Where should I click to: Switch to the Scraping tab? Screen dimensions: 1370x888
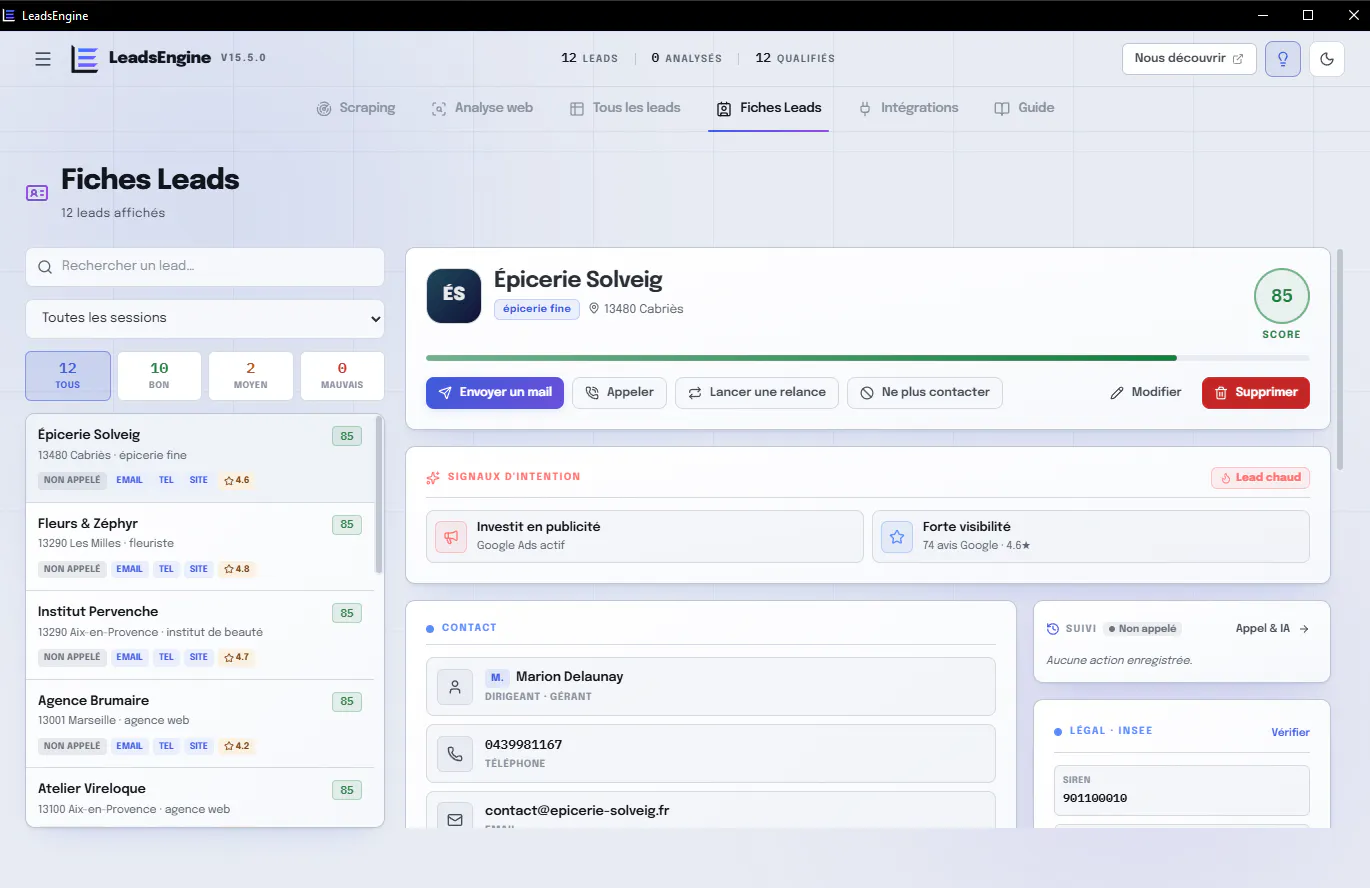[x=356, y=108]
